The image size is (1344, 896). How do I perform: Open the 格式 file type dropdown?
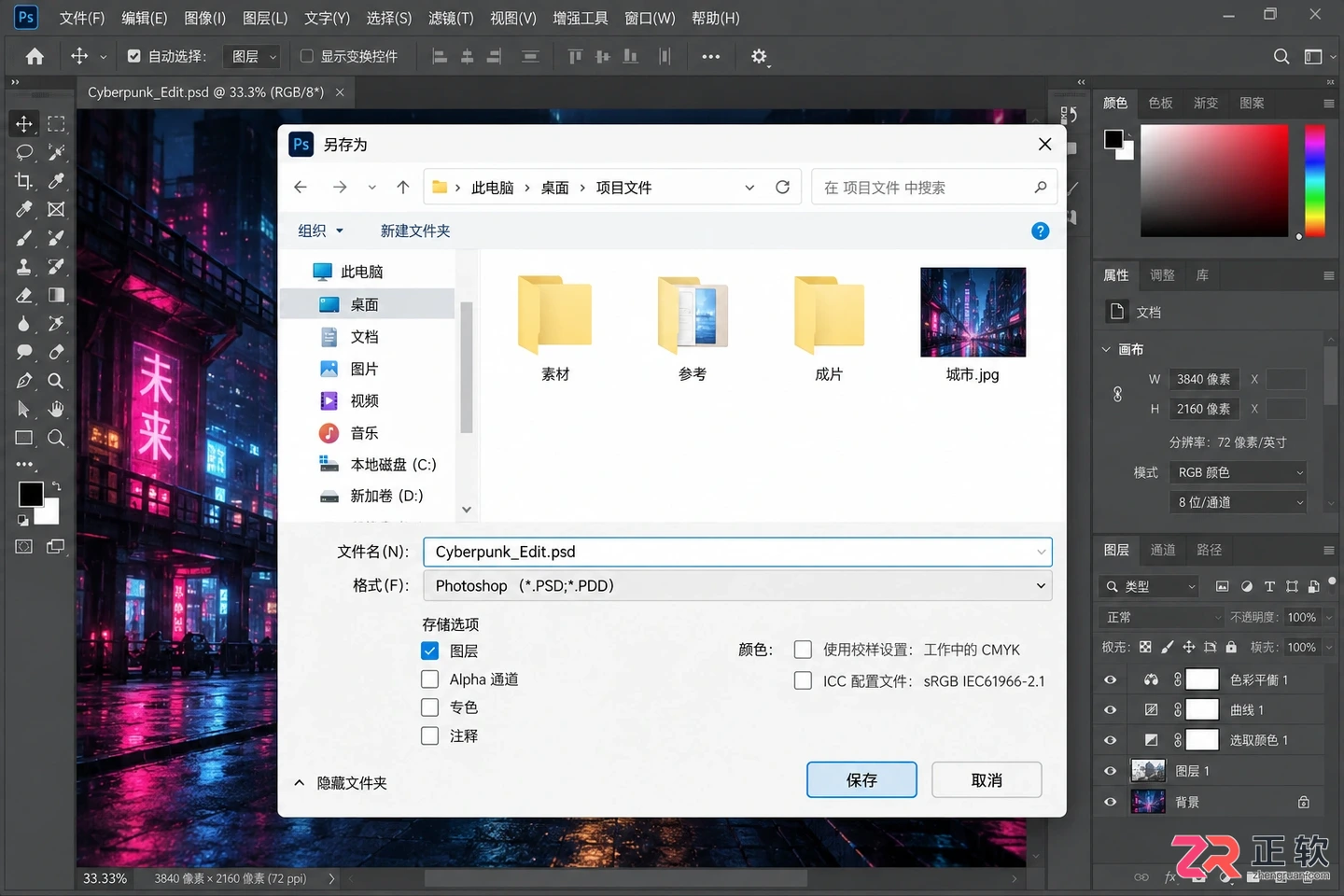pos(737,586)
